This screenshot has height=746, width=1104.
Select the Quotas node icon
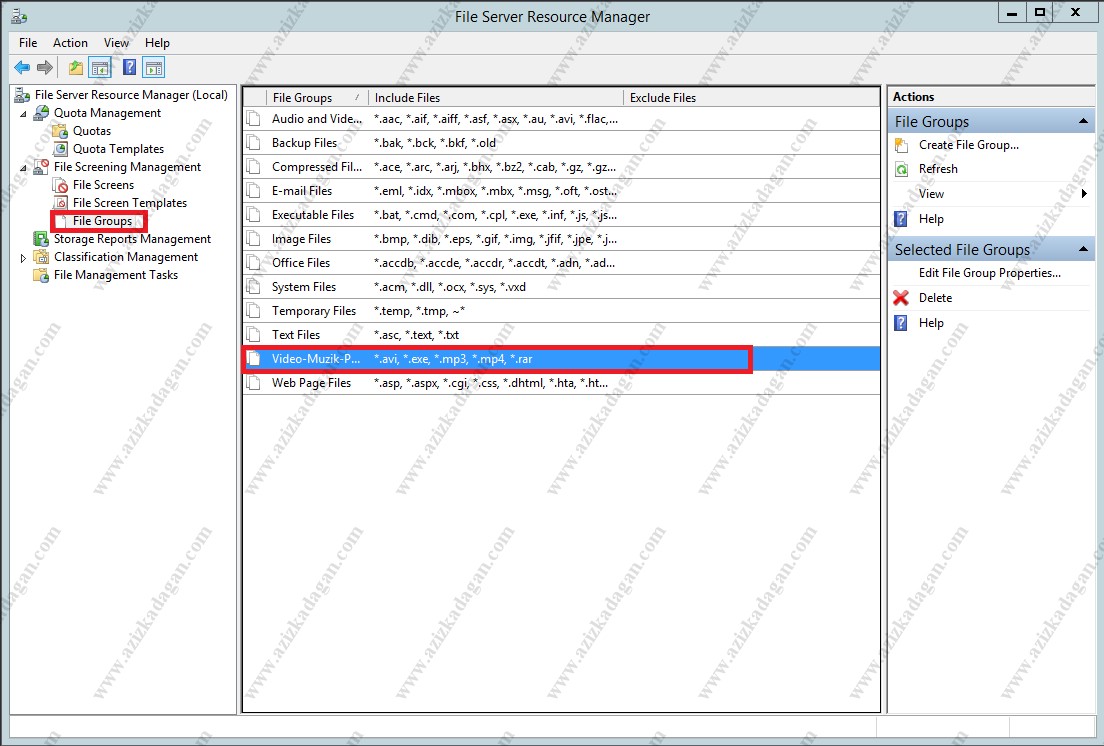(x=62, y=130)
